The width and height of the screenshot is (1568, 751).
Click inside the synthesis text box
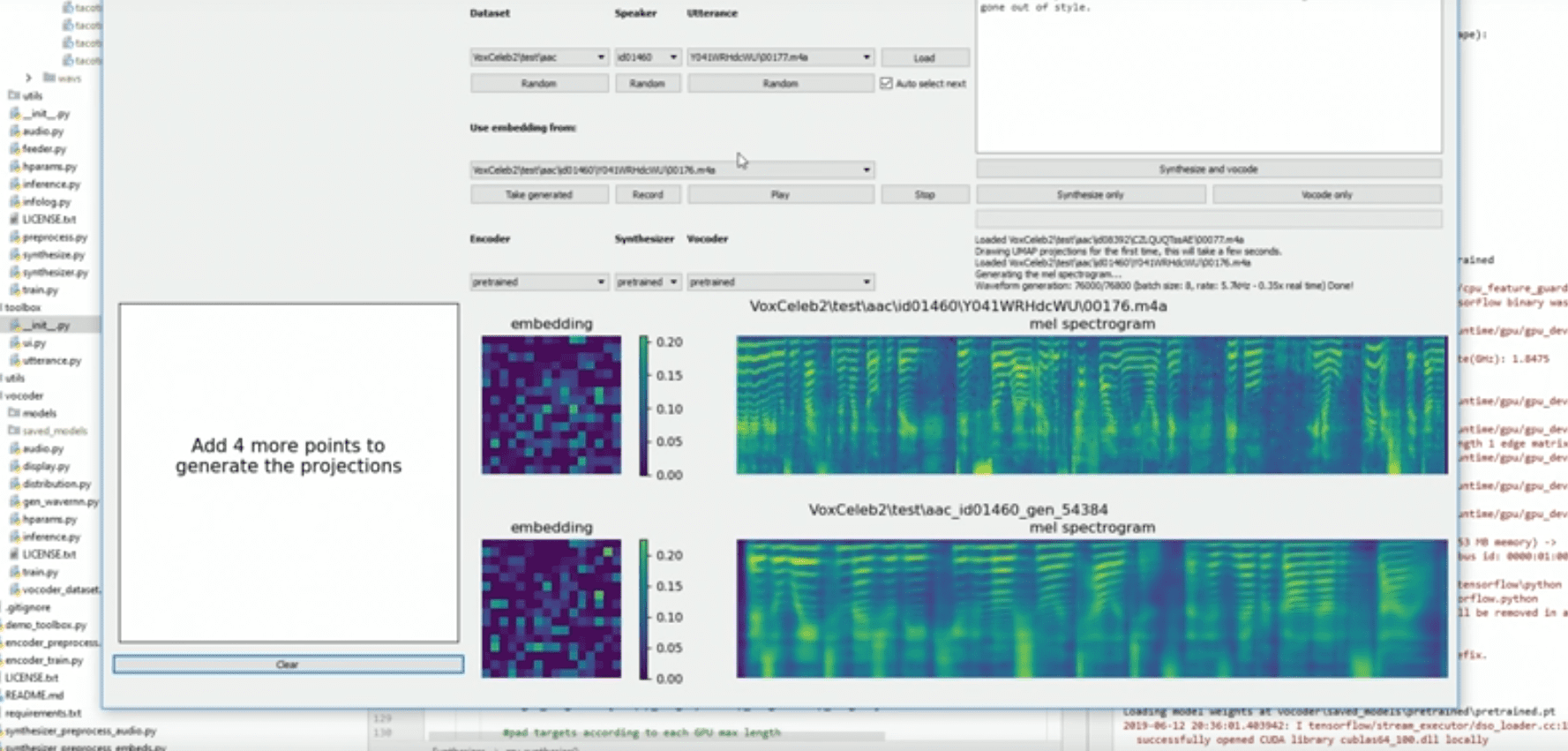1208,79
